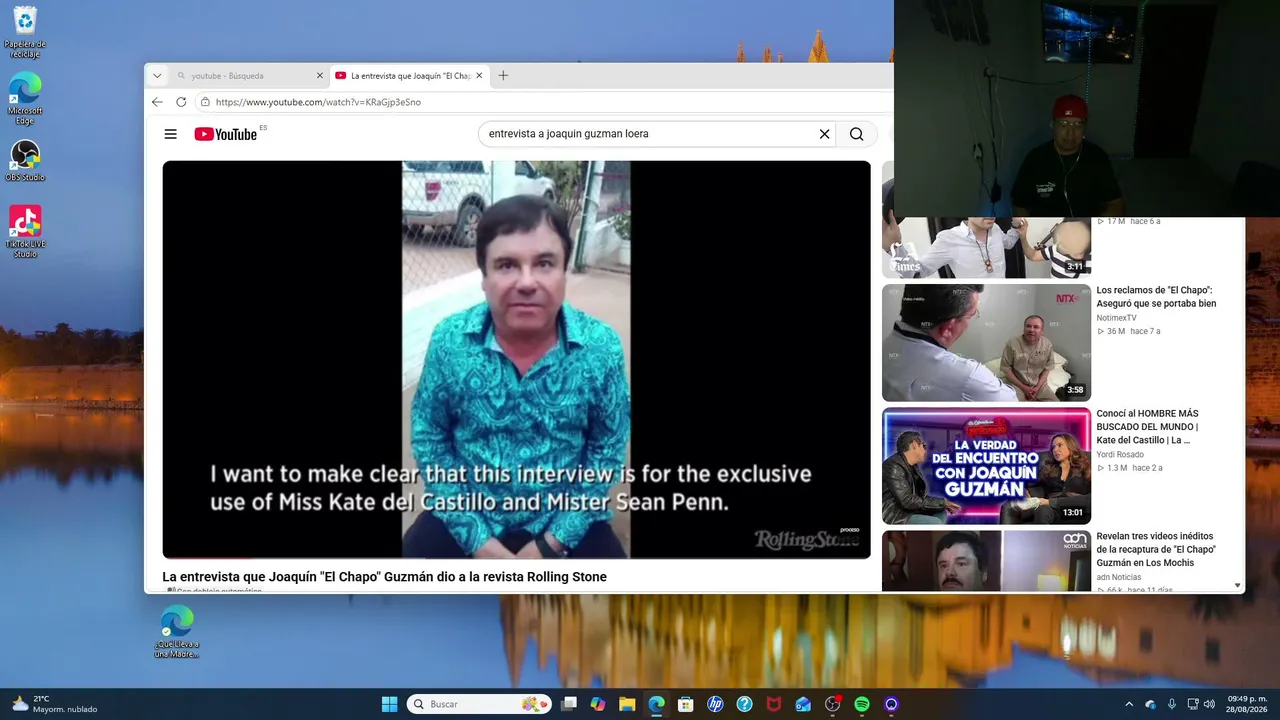Open the weather widget showing 21°C

coord(55,704)
